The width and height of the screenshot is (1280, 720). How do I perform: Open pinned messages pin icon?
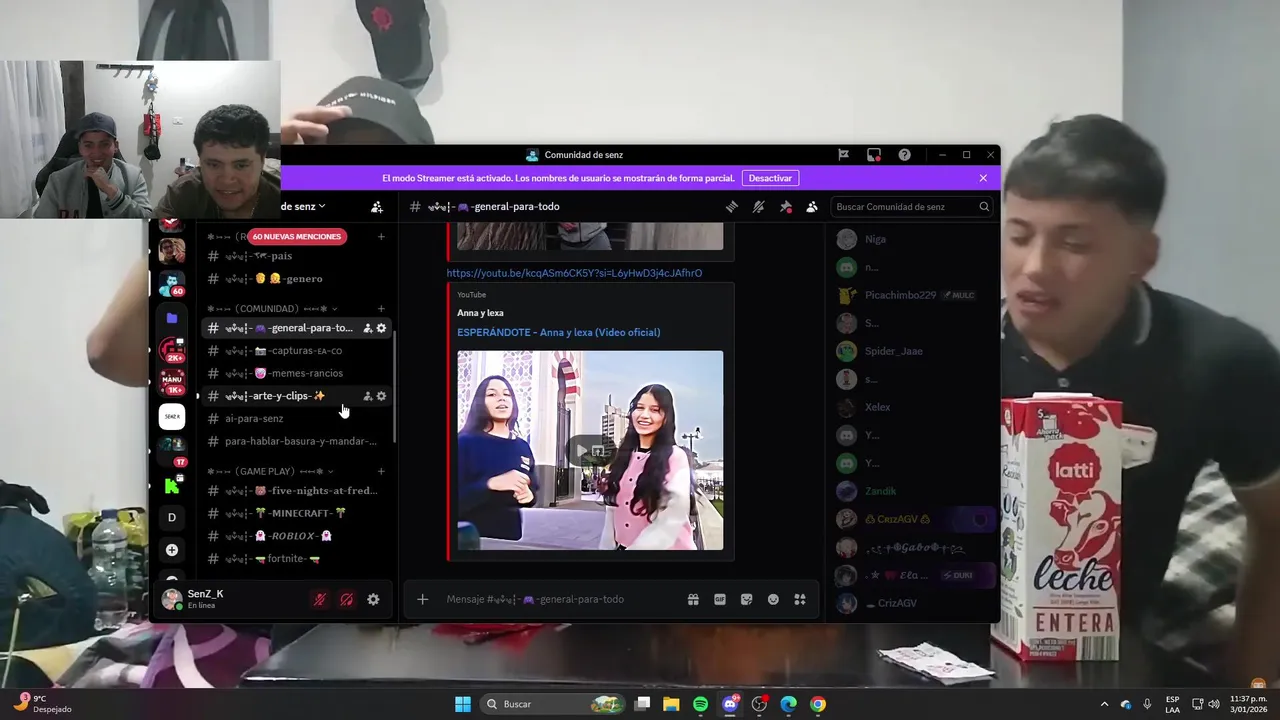[x=786, y=207]
